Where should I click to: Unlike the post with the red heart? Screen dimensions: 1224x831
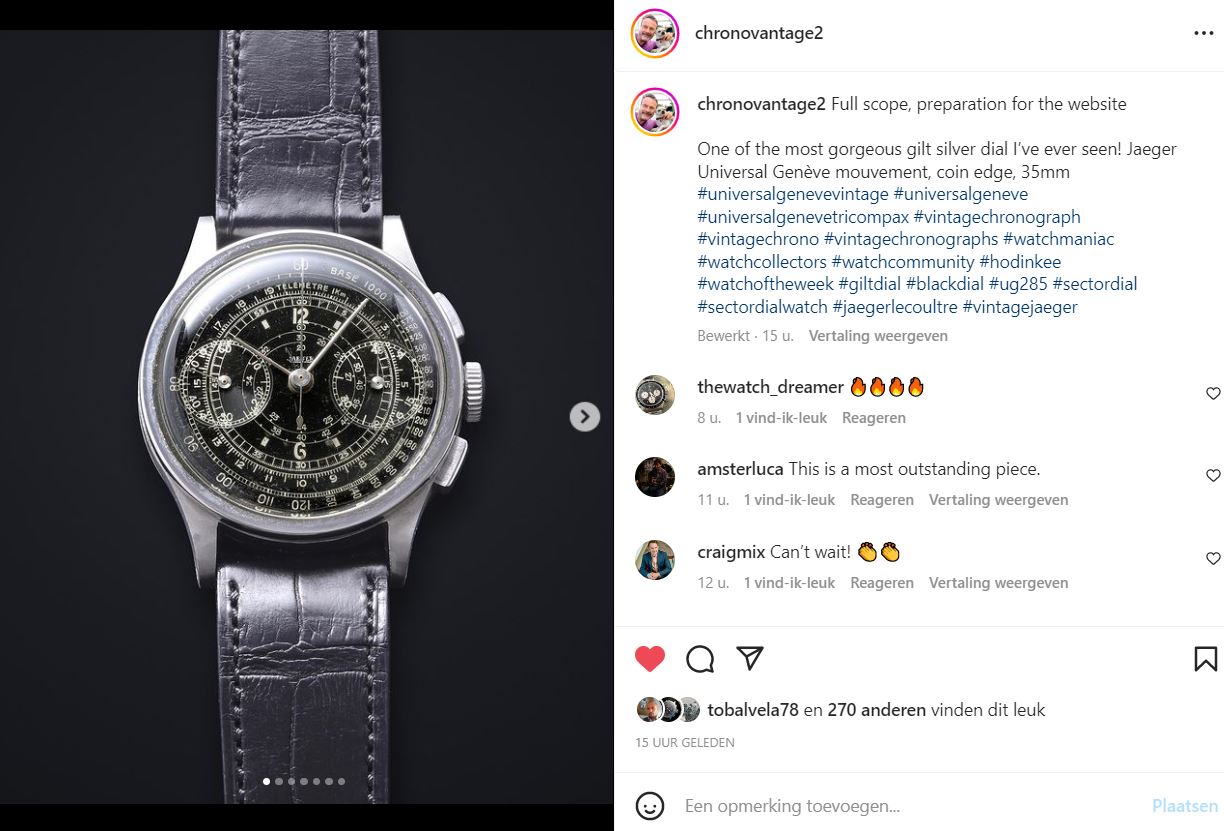[650, 658]
